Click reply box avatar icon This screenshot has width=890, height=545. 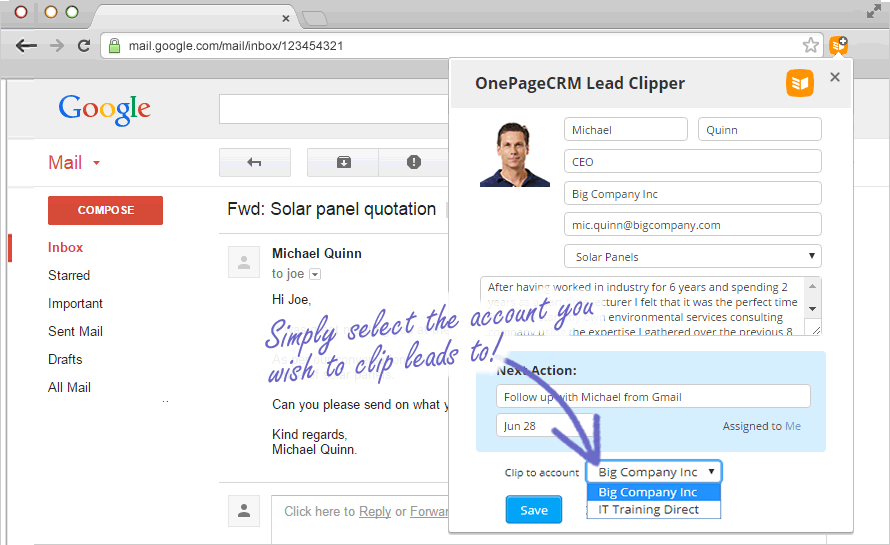(x=244, y=510)
